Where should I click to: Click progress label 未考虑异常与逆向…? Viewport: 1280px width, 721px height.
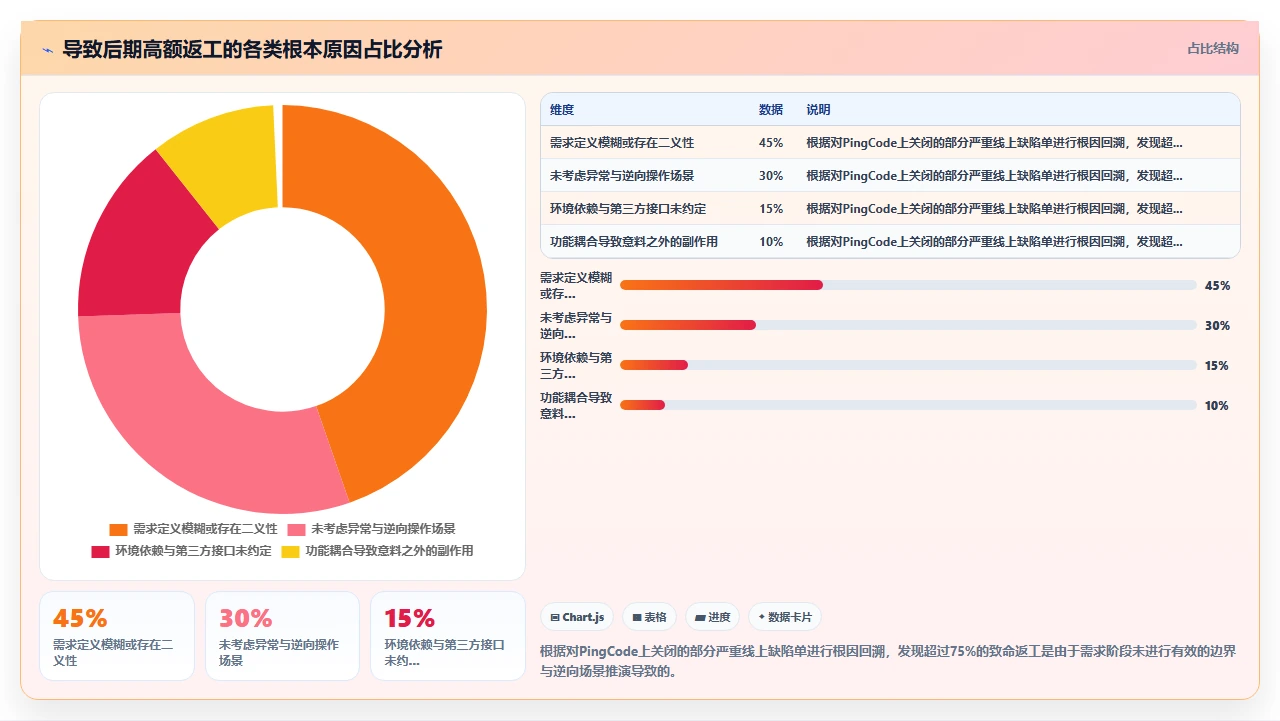pyautogui.click(x=576, y=325)
